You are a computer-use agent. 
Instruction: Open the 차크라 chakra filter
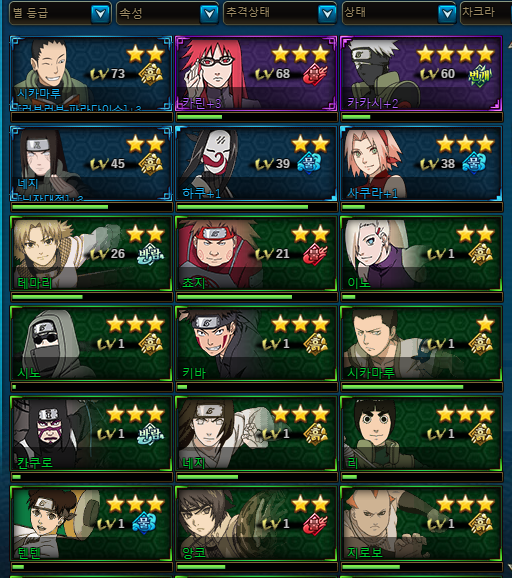click(x=486, y=14)
